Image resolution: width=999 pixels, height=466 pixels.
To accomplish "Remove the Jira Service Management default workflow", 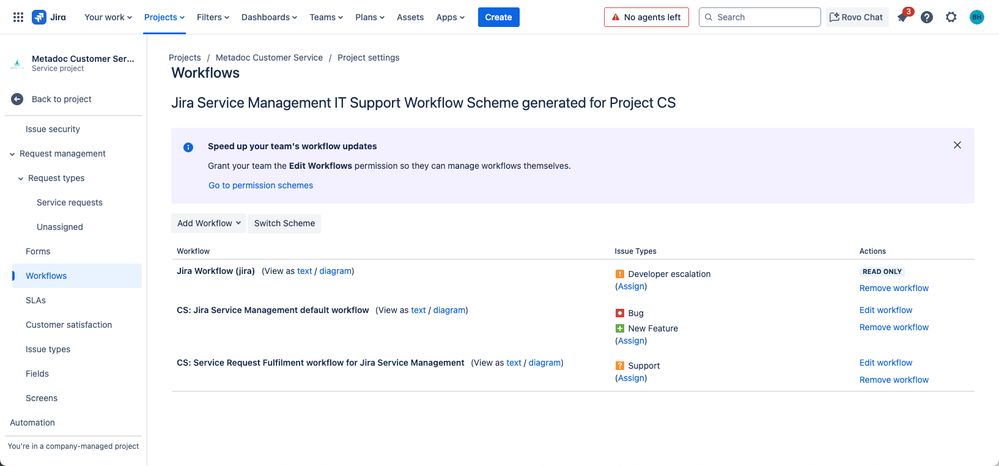I will [894, 328].
